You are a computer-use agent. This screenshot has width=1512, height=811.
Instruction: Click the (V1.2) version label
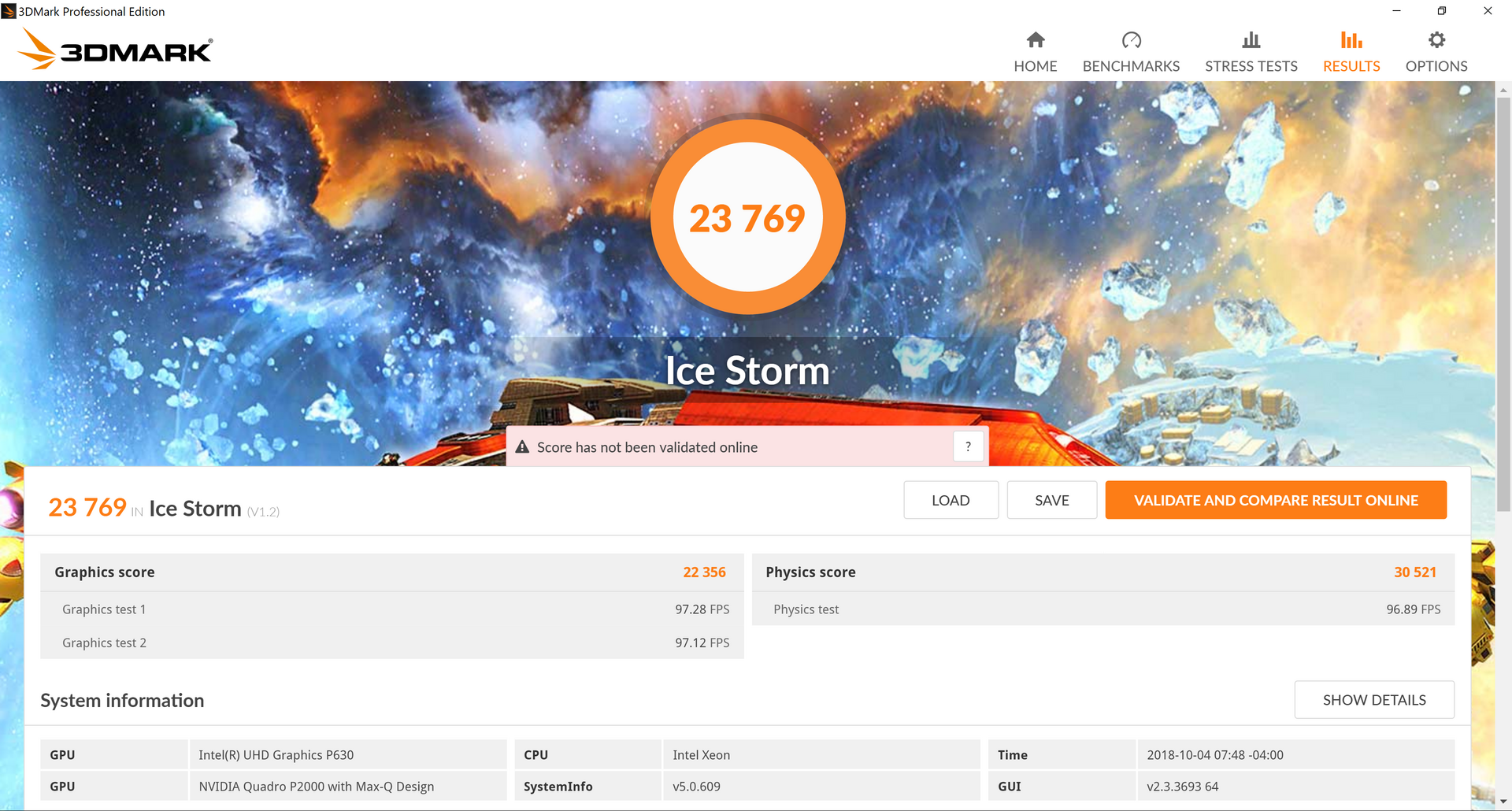(x=263, y=512)
